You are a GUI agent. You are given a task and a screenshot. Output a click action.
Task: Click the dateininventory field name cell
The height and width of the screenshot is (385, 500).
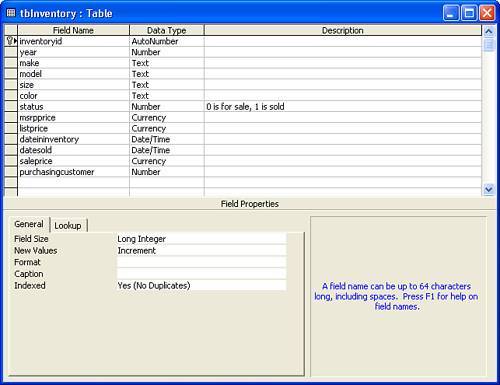click(x=73, y=139)
